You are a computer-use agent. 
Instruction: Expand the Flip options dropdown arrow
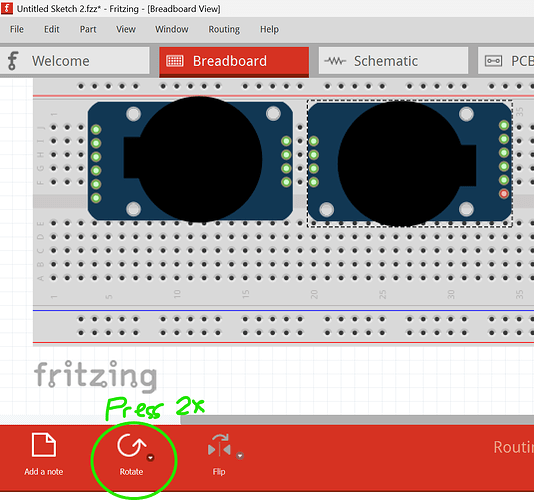(x=240, y=456)
